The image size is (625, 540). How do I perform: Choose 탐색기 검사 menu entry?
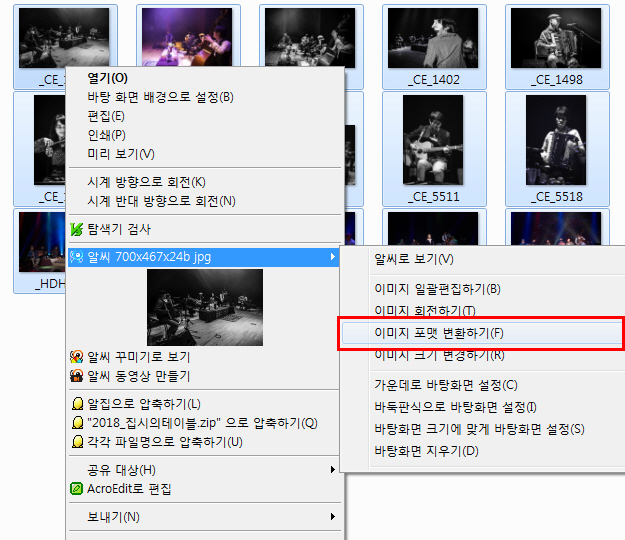pyautogui.click(x=119, y=229)
